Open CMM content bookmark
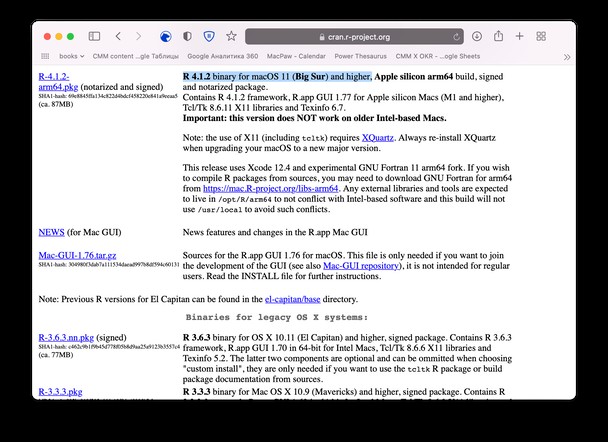 coord(135,56)
